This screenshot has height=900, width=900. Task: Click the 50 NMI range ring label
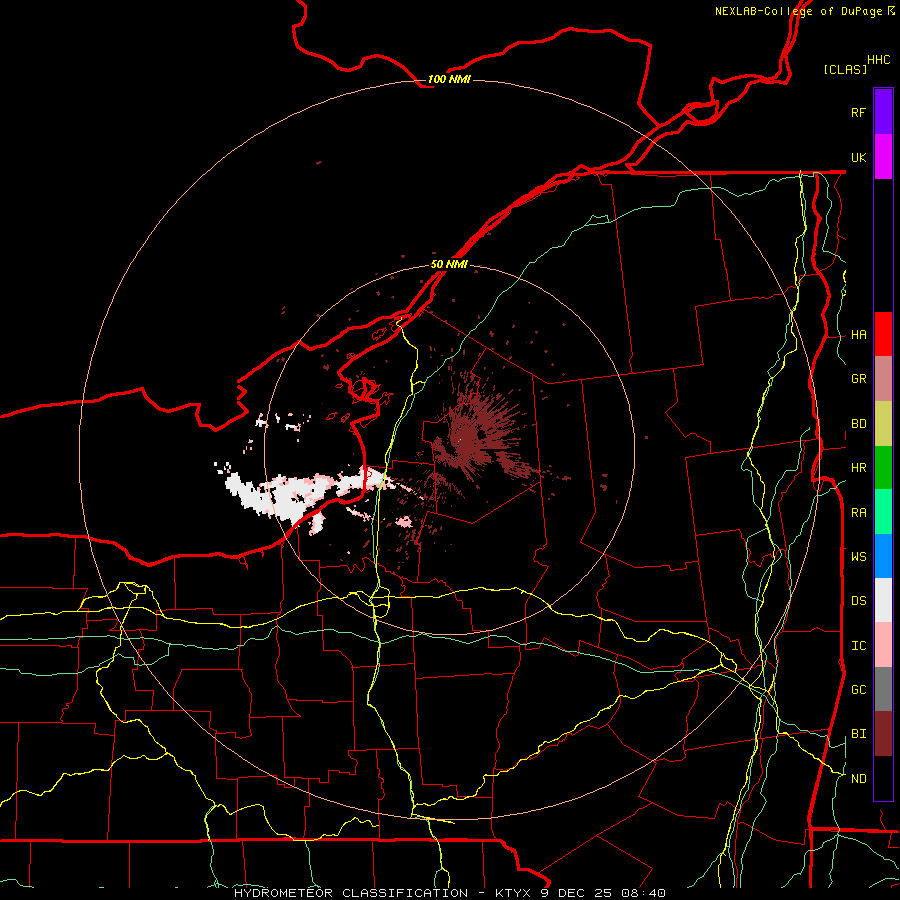449,264
